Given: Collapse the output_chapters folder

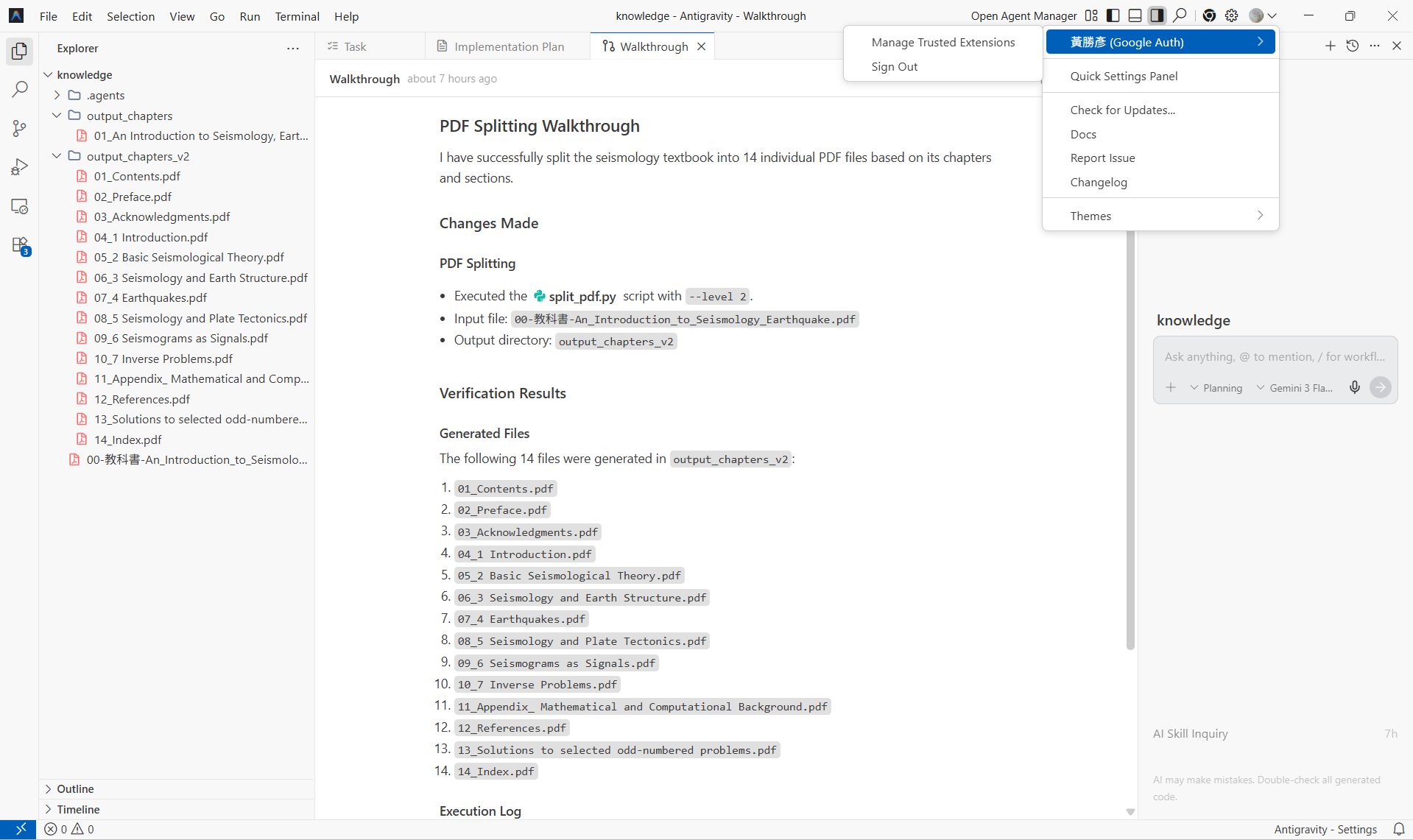Looking at the screenshot, I should 57,116.
